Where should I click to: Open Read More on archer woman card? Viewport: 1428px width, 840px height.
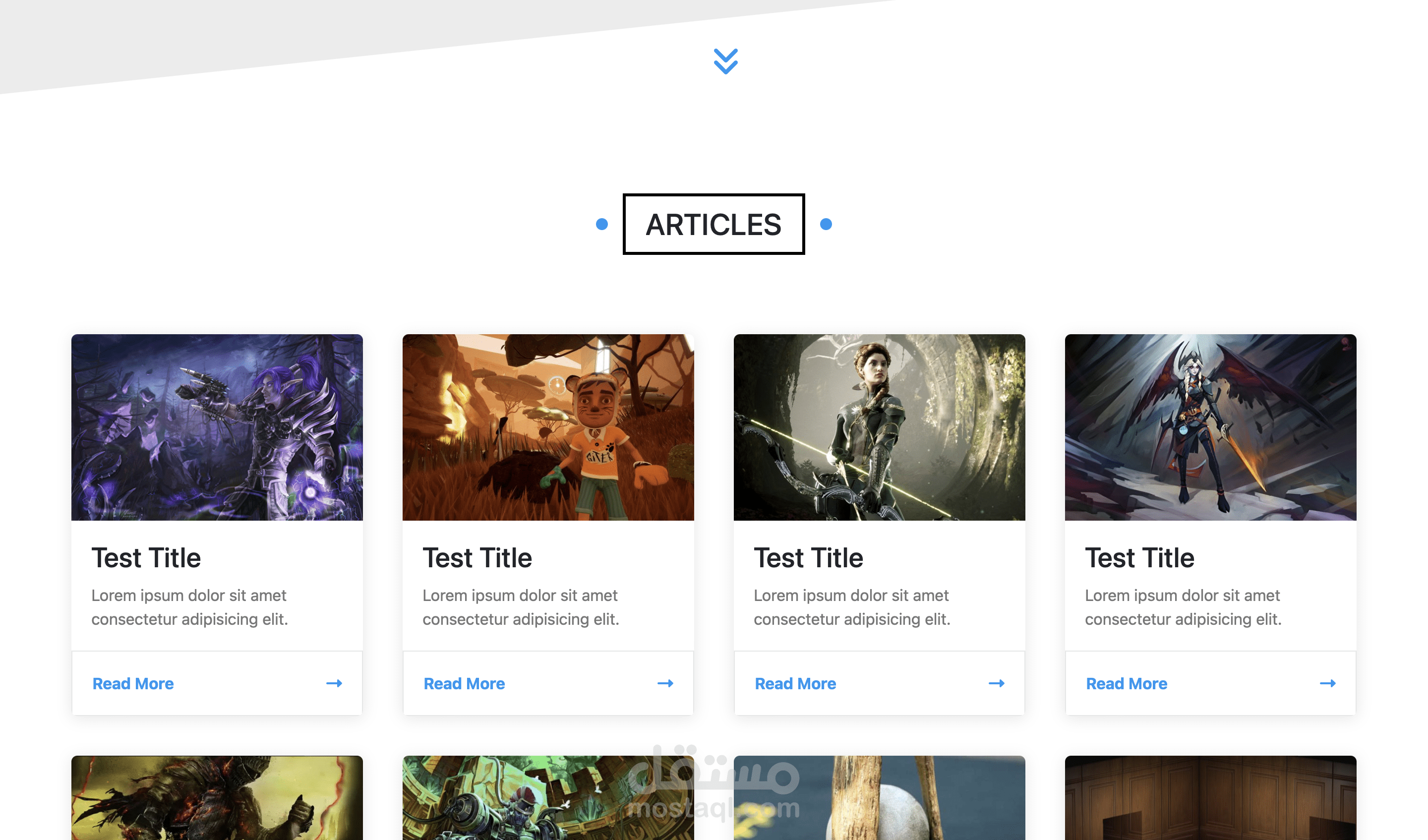point(795,684)
